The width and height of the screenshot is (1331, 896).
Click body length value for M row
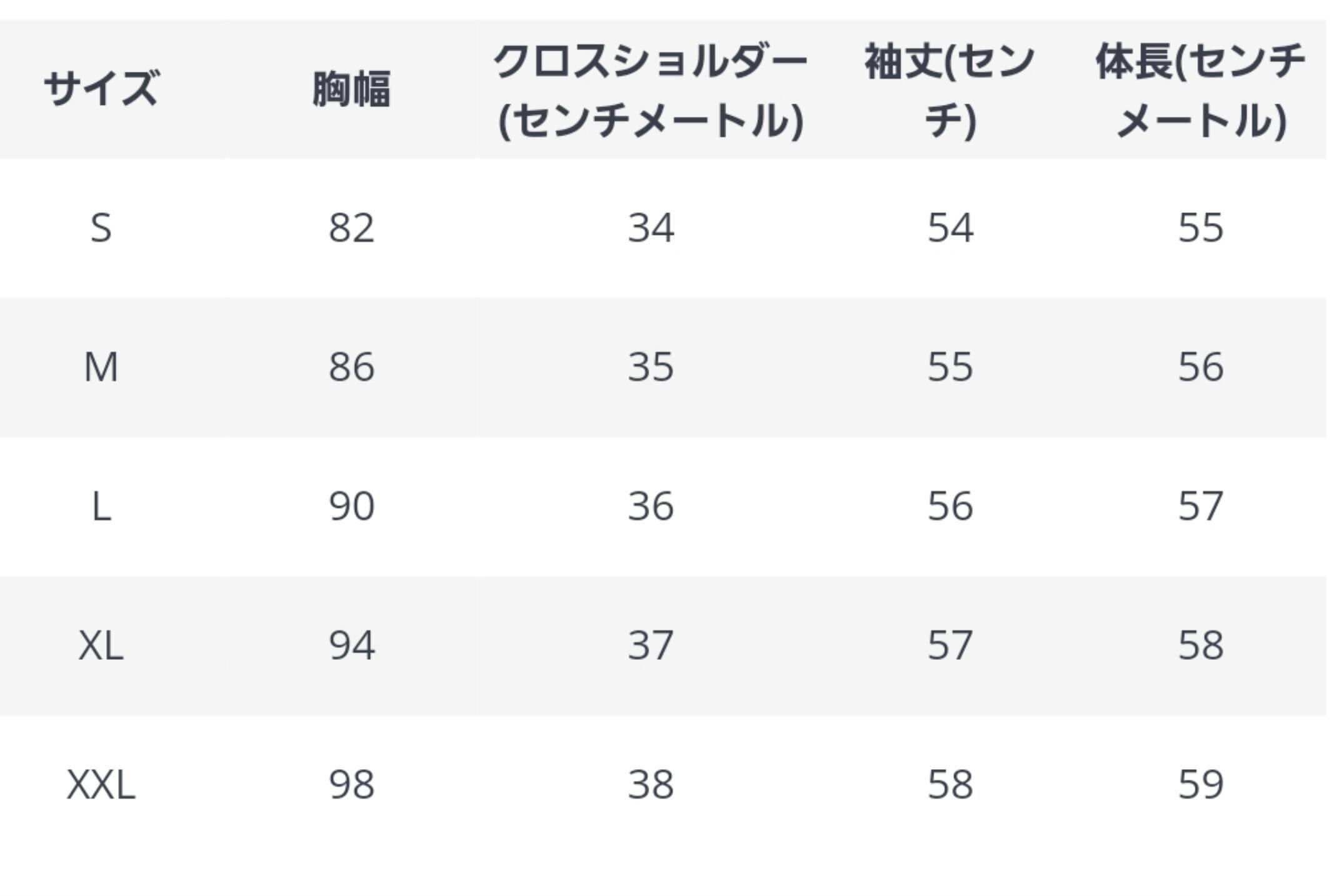click(x=1200, y=367)
